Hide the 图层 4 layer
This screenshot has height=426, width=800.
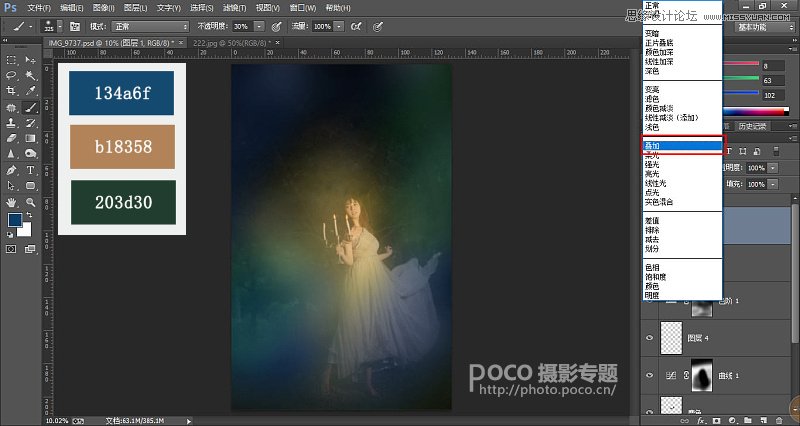(x=649, y=338)
